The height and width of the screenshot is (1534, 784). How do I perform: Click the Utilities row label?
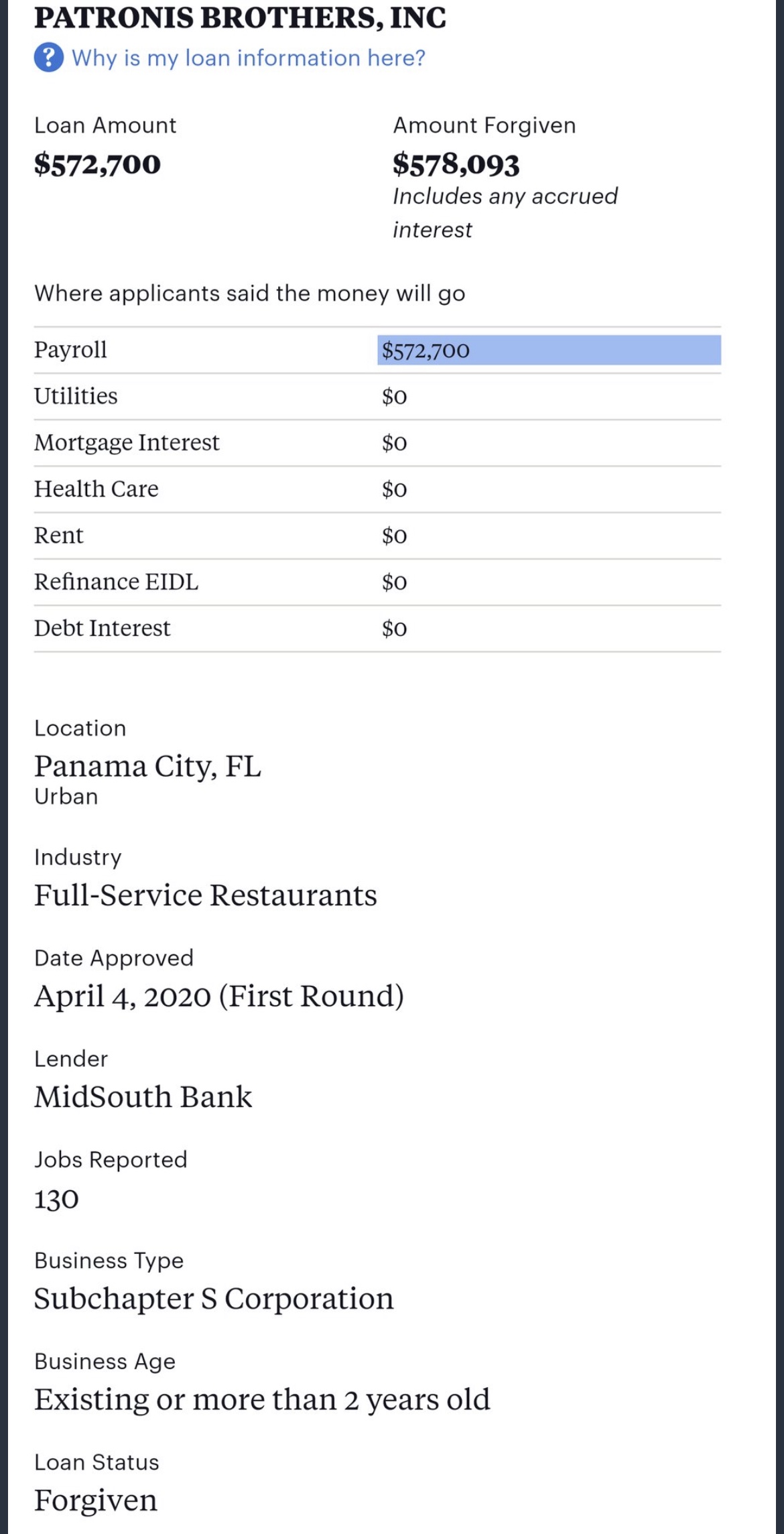[x=76, y=396]
